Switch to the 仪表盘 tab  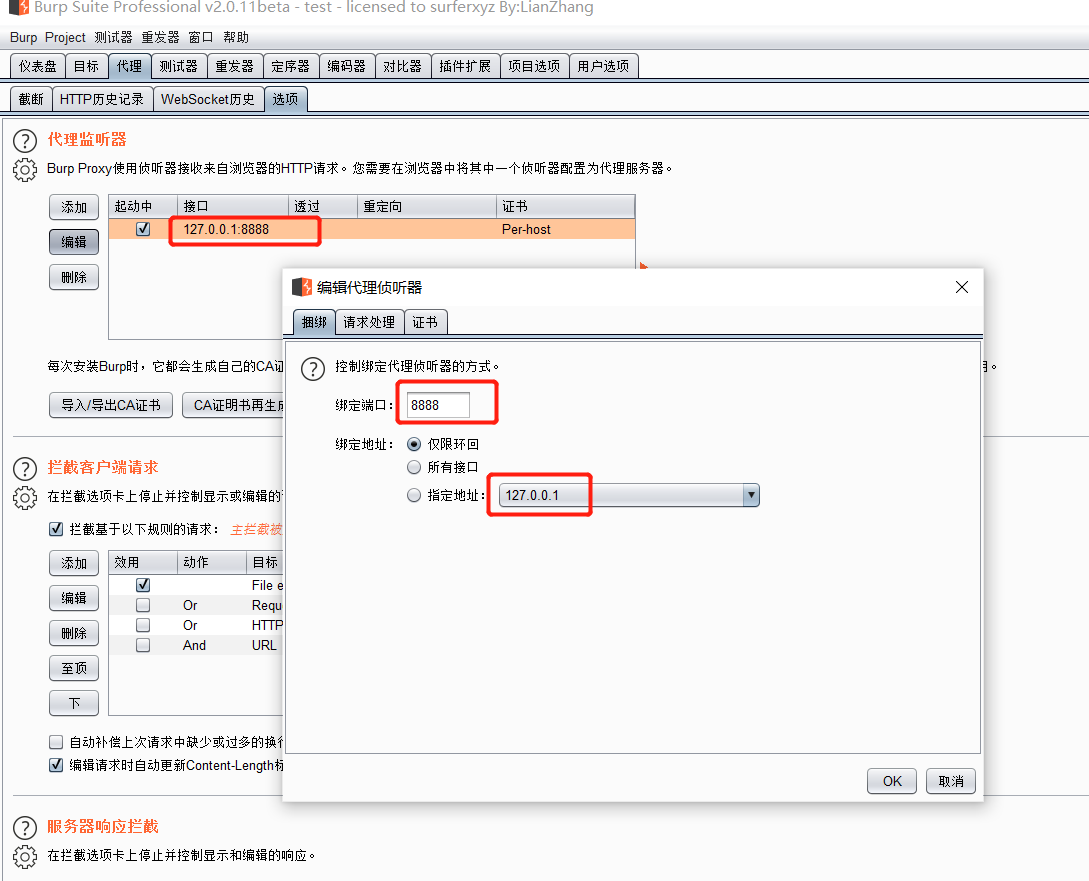click(38, 66)
